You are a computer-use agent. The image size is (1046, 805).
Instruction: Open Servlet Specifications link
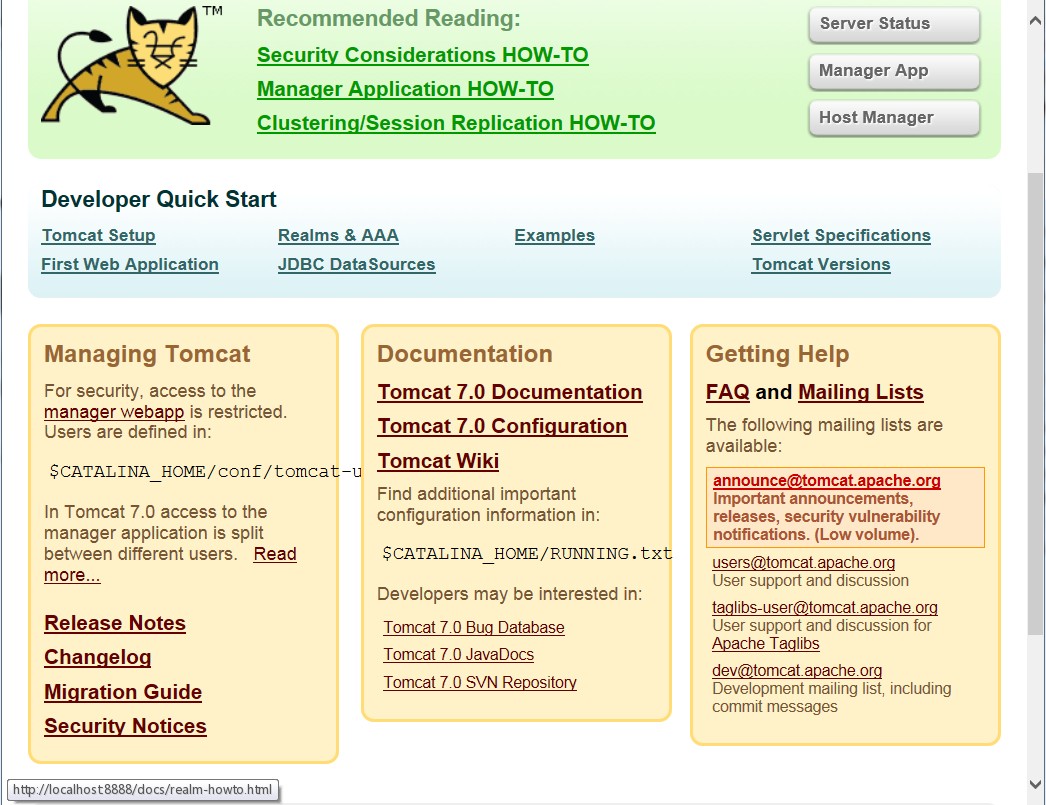(x=841, y=235)
